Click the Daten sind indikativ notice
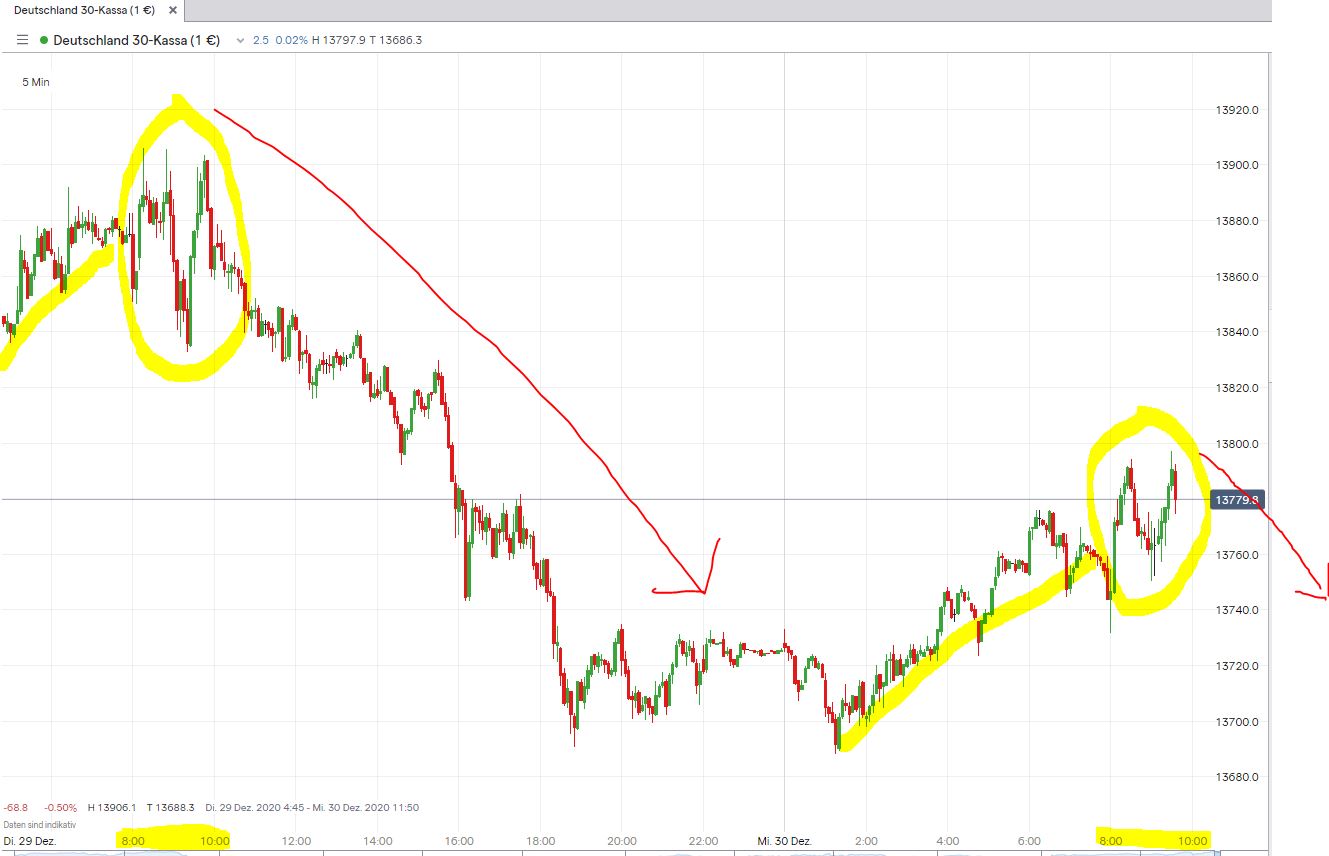This screenshot has height=856, width=1329. [39, 825]
